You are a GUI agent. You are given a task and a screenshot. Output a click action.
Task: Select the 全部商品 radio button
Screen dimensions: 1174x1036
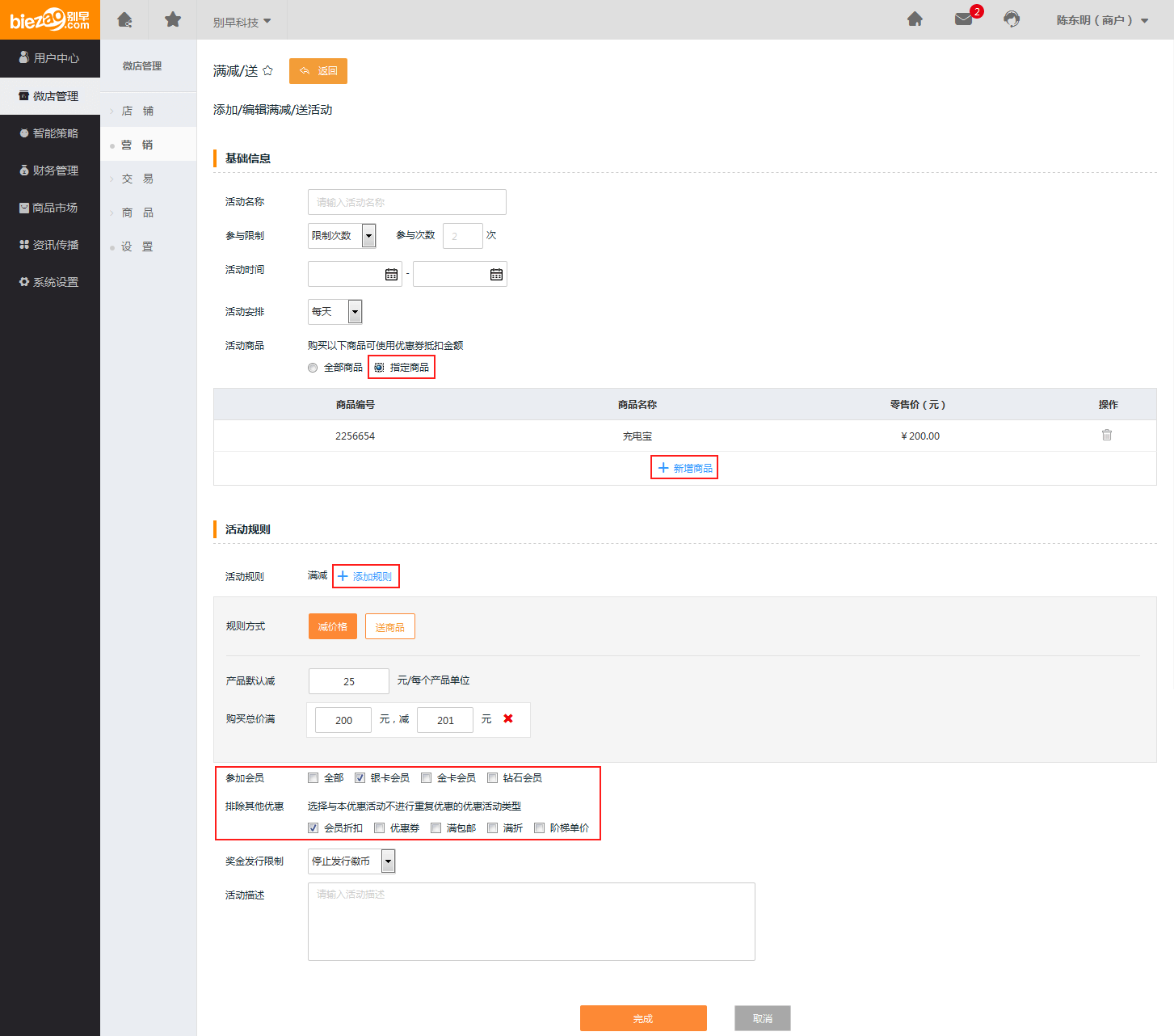(x=313, y=368)
